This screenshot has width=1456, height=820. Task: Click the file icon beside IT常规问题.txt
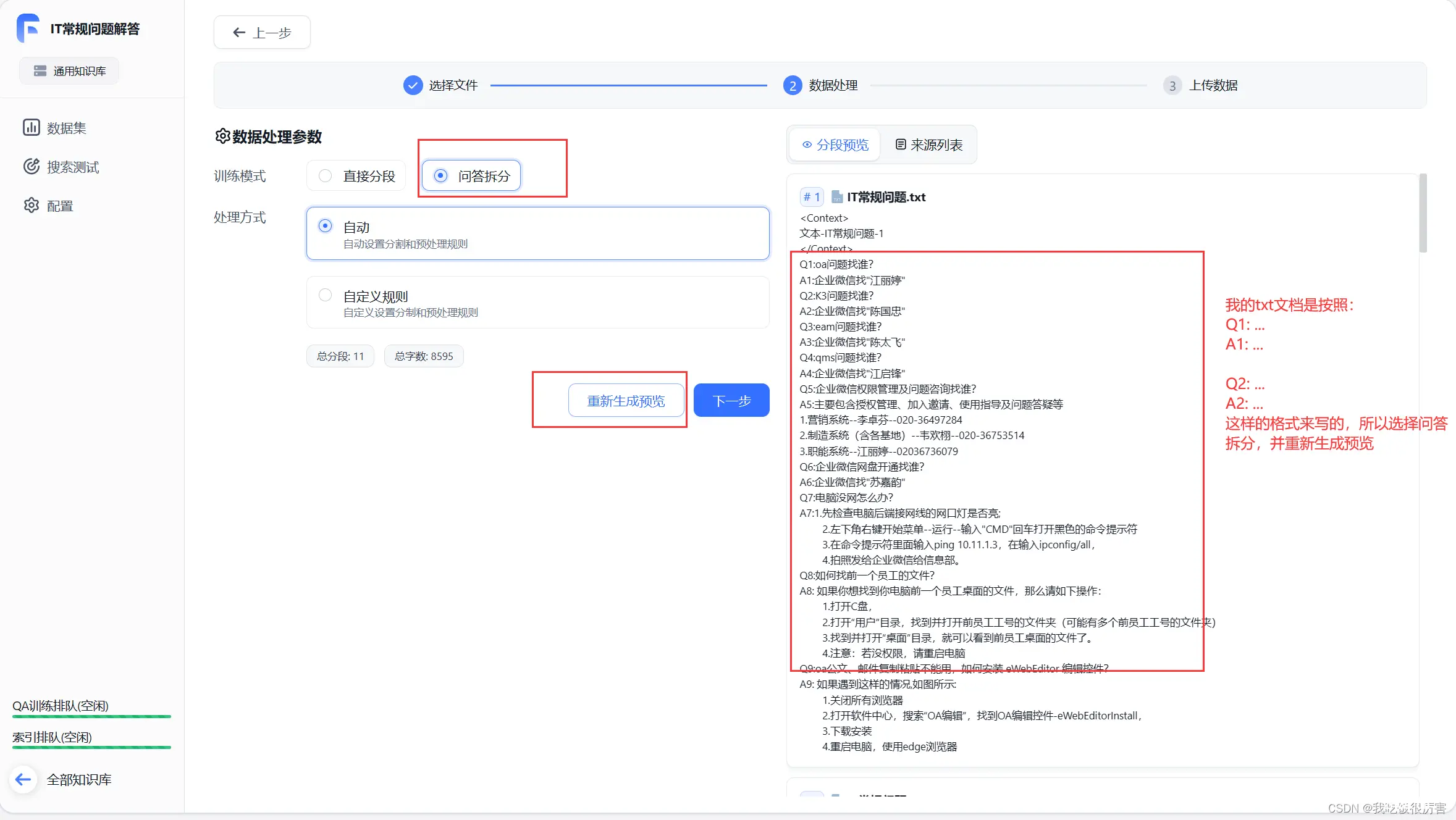[x=837, y=197]
